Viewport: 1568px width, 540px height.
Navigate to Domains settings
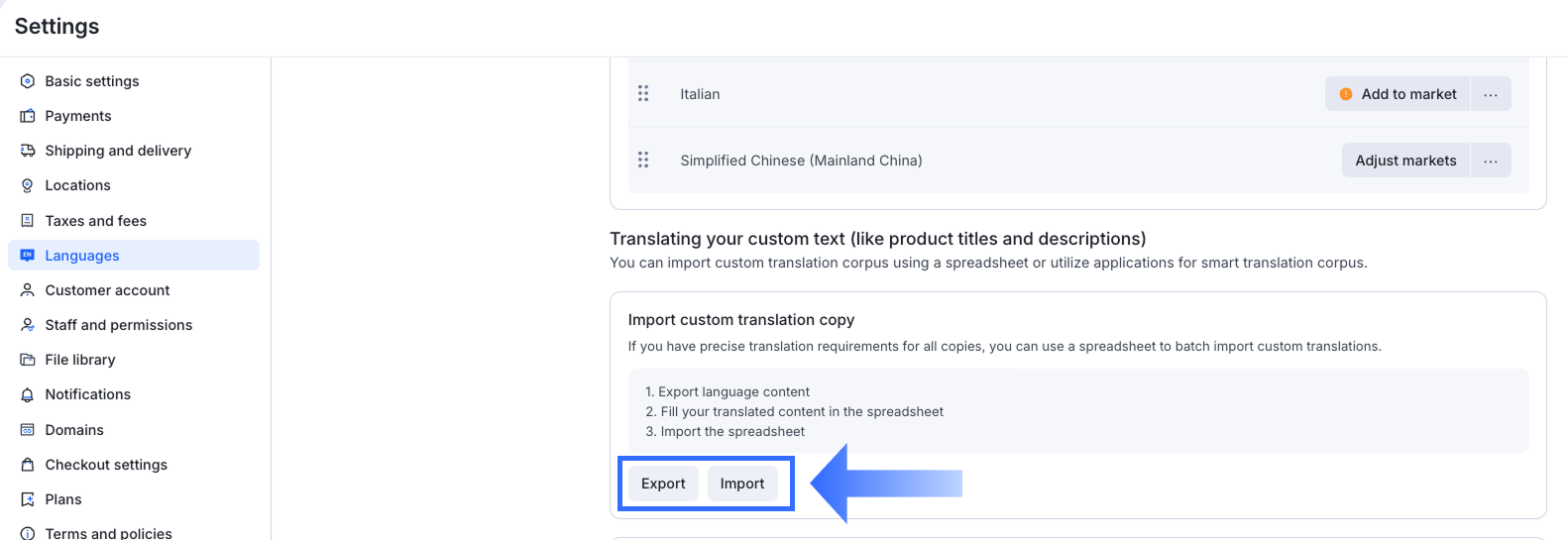tap(74, 430)
